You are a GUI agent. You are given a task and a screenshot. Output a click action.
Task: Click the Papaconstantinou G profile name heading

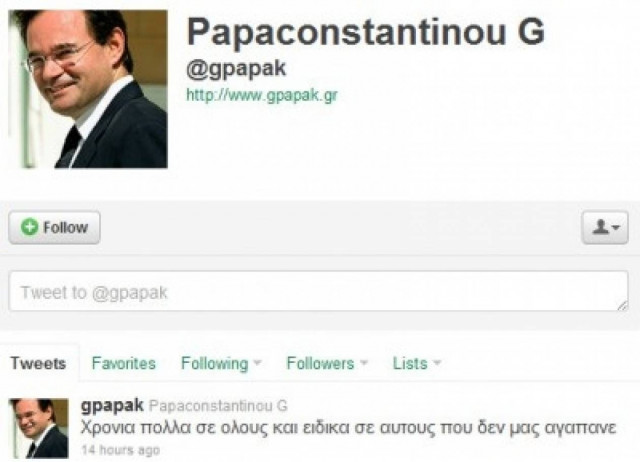pos(365,32)
